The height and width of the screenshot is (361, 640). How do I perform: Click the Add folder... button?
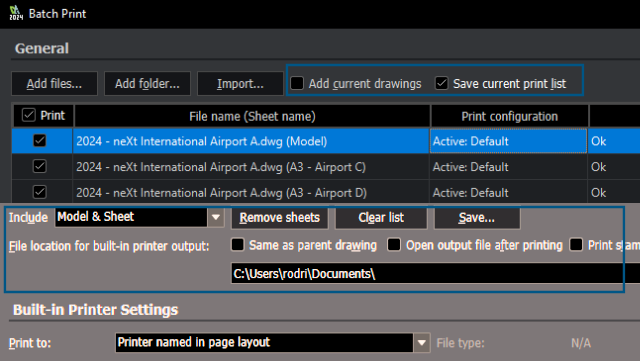coord(147,84)
